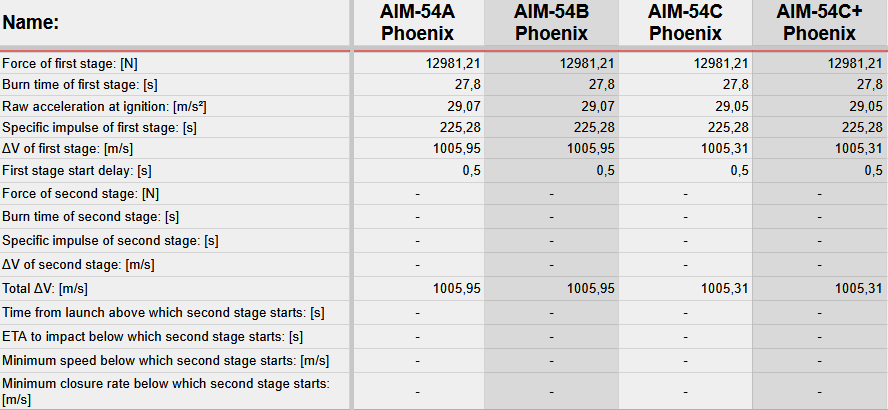
Task: Select AIM-54A force of first stage value 12981,21
Action: tap(453, 64)
